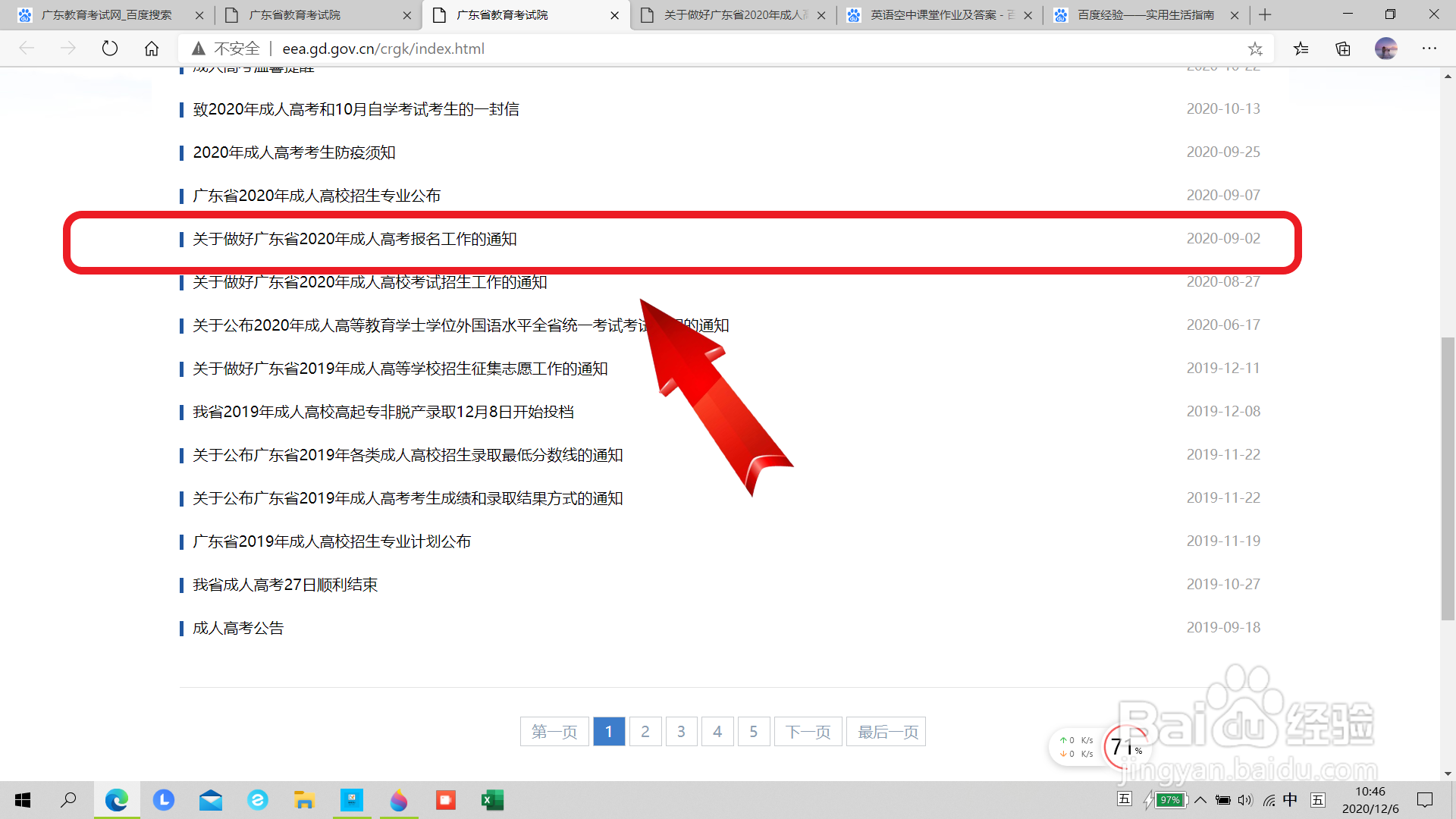Open Excel from the taskbar
The width and height of the screenshot is (1456, 819).
492,800
